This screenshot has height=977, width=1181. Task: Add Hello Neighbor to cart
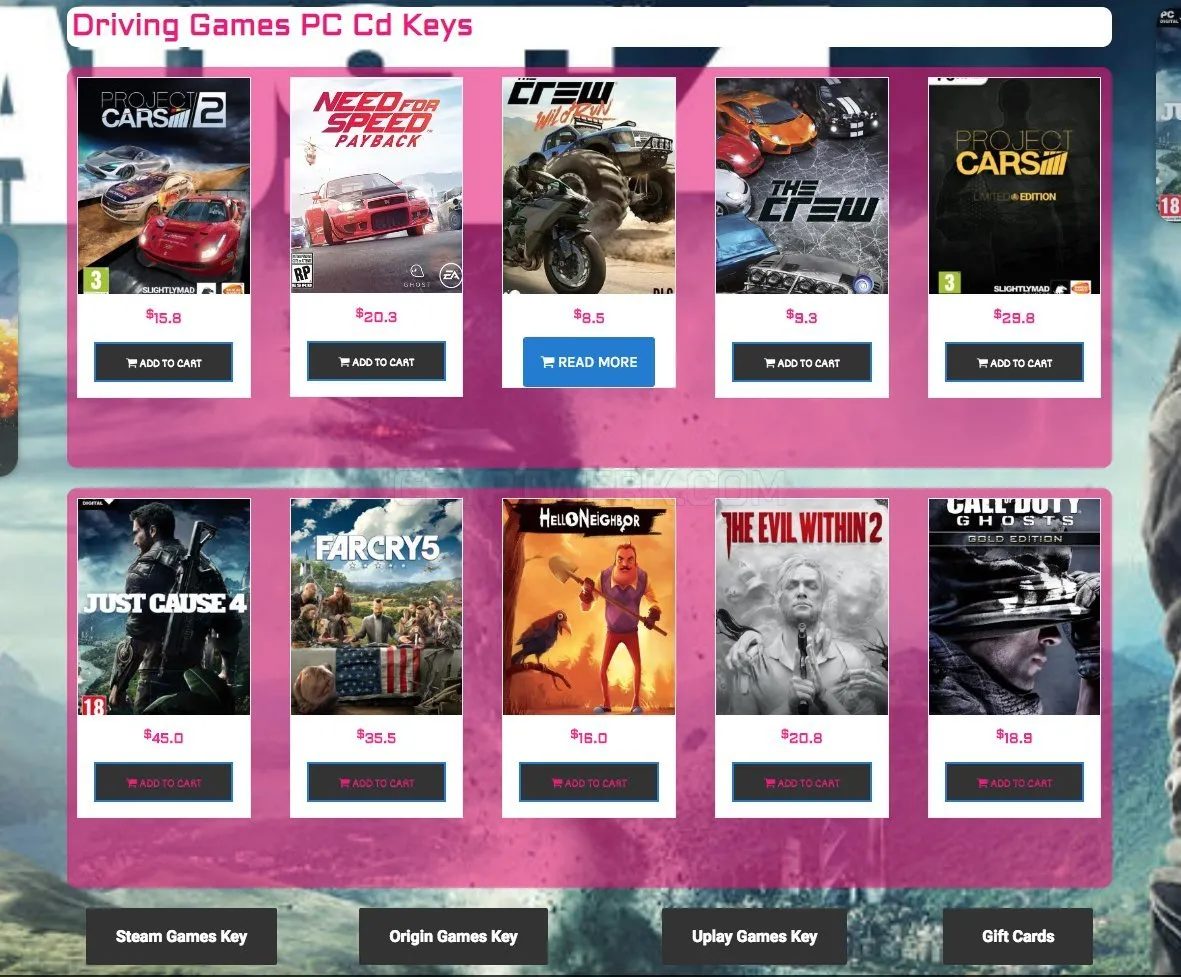click(x=588, y=782)
